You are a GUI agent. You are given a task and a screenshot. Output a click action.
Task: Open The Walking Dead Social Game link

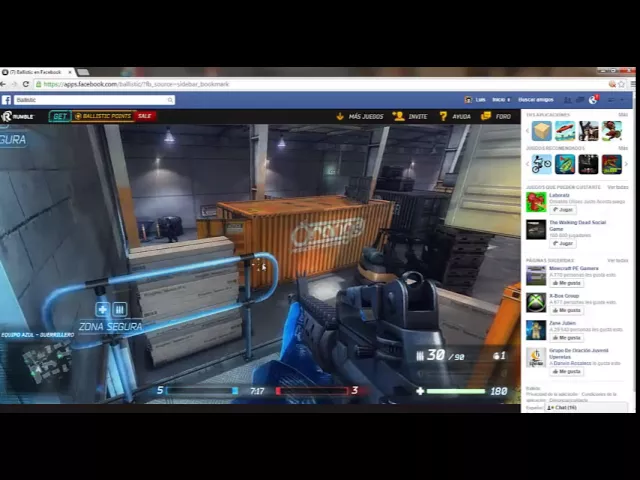click(x=578, y=226)
